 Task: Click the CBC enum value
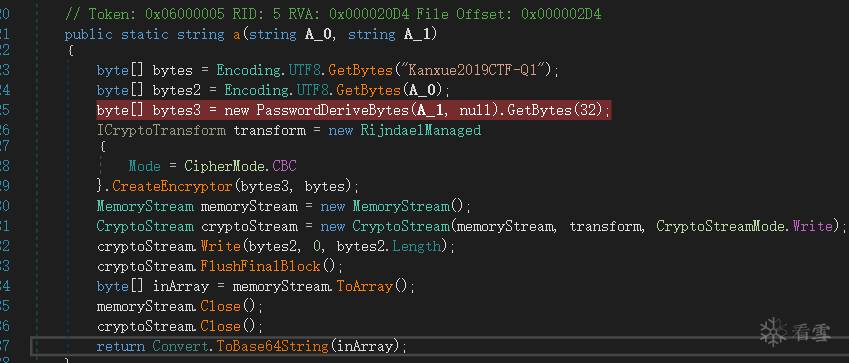point(284,166)
